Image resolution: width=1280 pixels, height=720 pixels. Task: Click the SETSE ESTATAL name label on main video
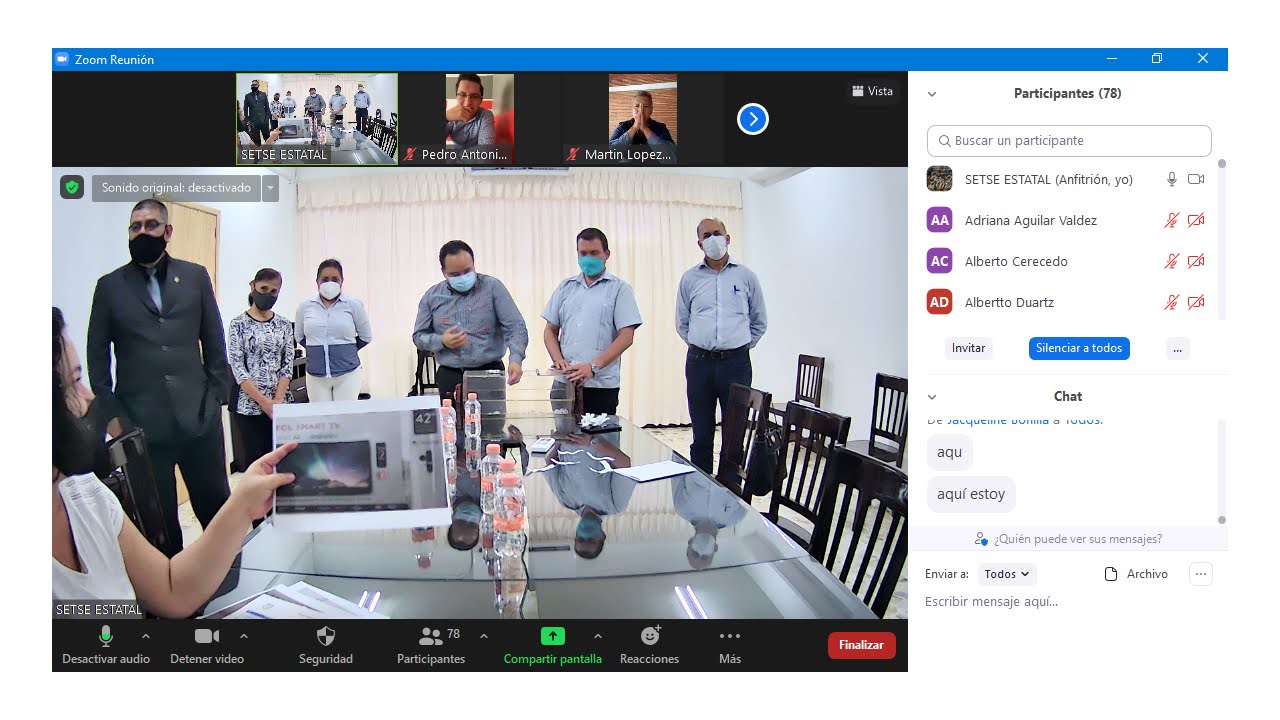[x=99, y=609]
